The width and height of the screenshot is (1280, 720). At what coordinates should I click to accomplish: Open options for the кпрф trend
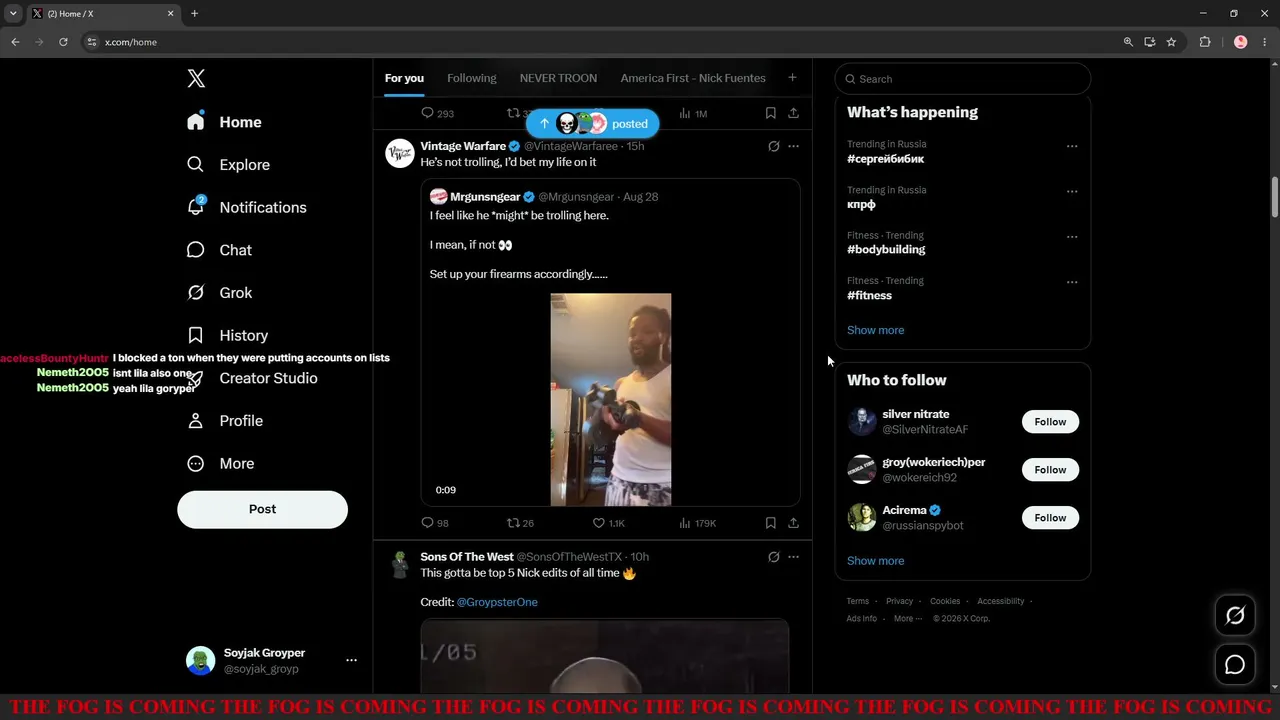(x=1072, y=192)
